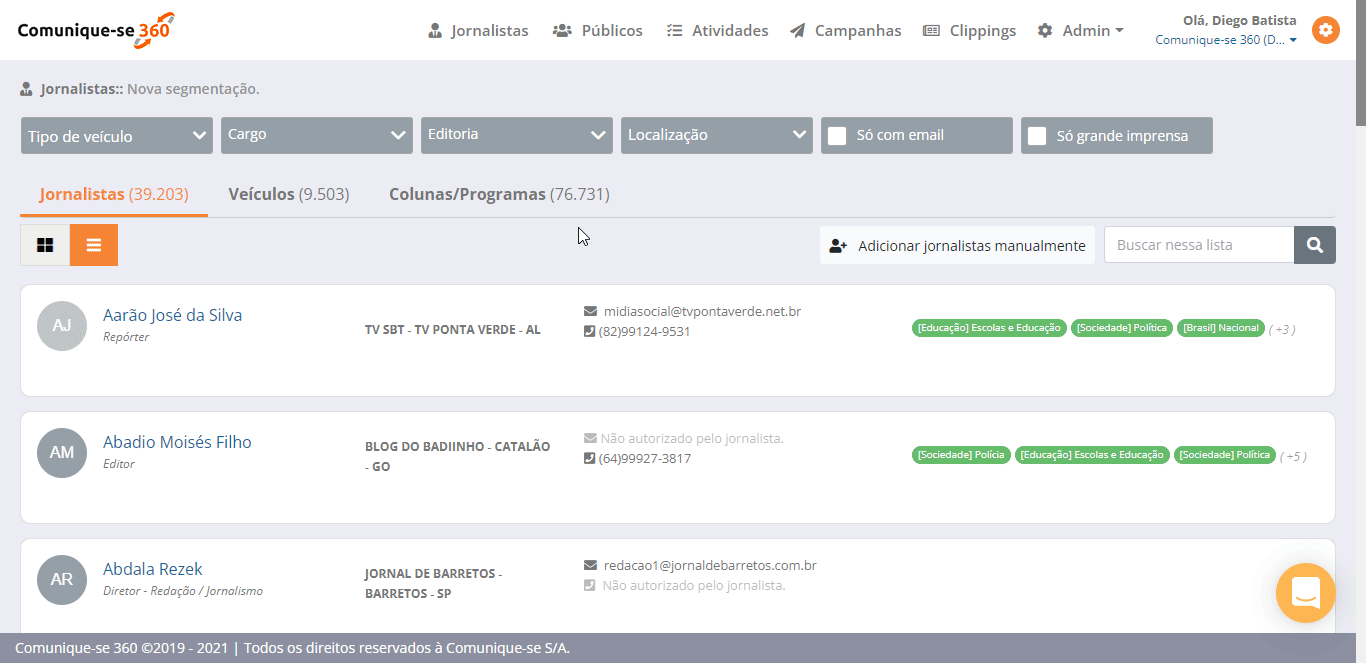This screenshot has height=663, width=1366.
Task: Click the AM avatar circle
Action: tap(62, 452)
